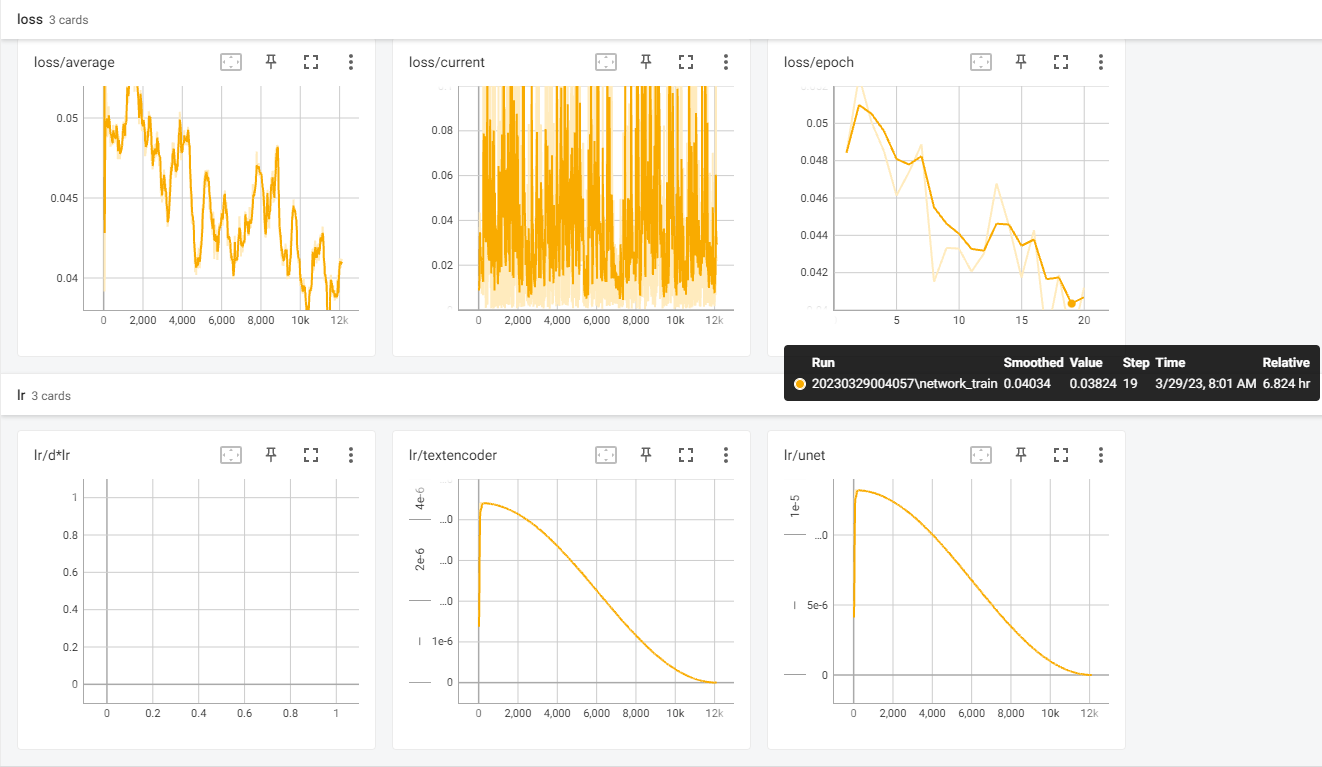Click the lr/textencoder card title
The image size is (1322, 767).
coord(453,455)
